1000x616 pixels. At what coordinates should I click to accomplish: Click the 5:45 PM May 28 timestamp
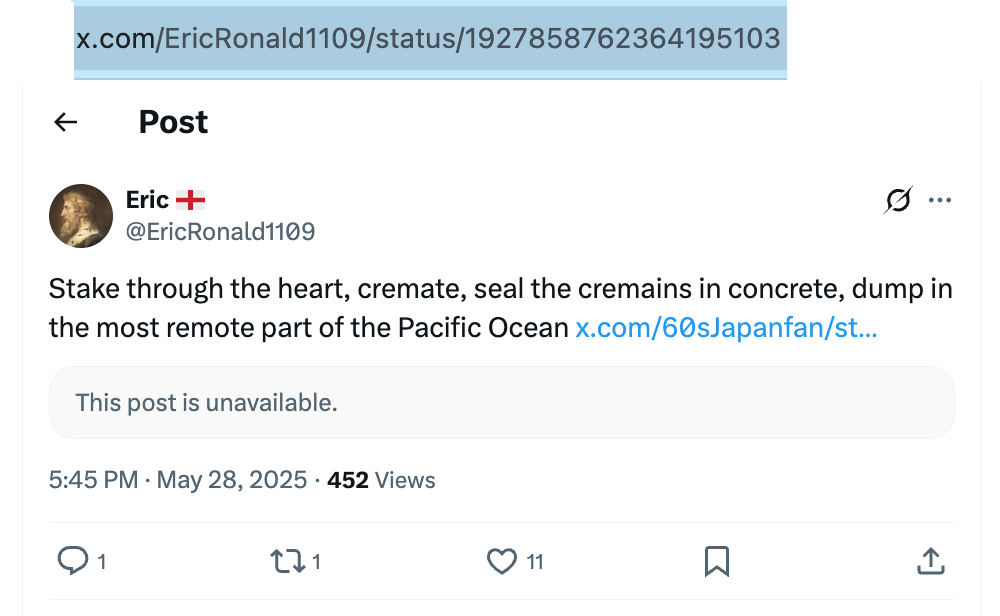pos(178,480)
